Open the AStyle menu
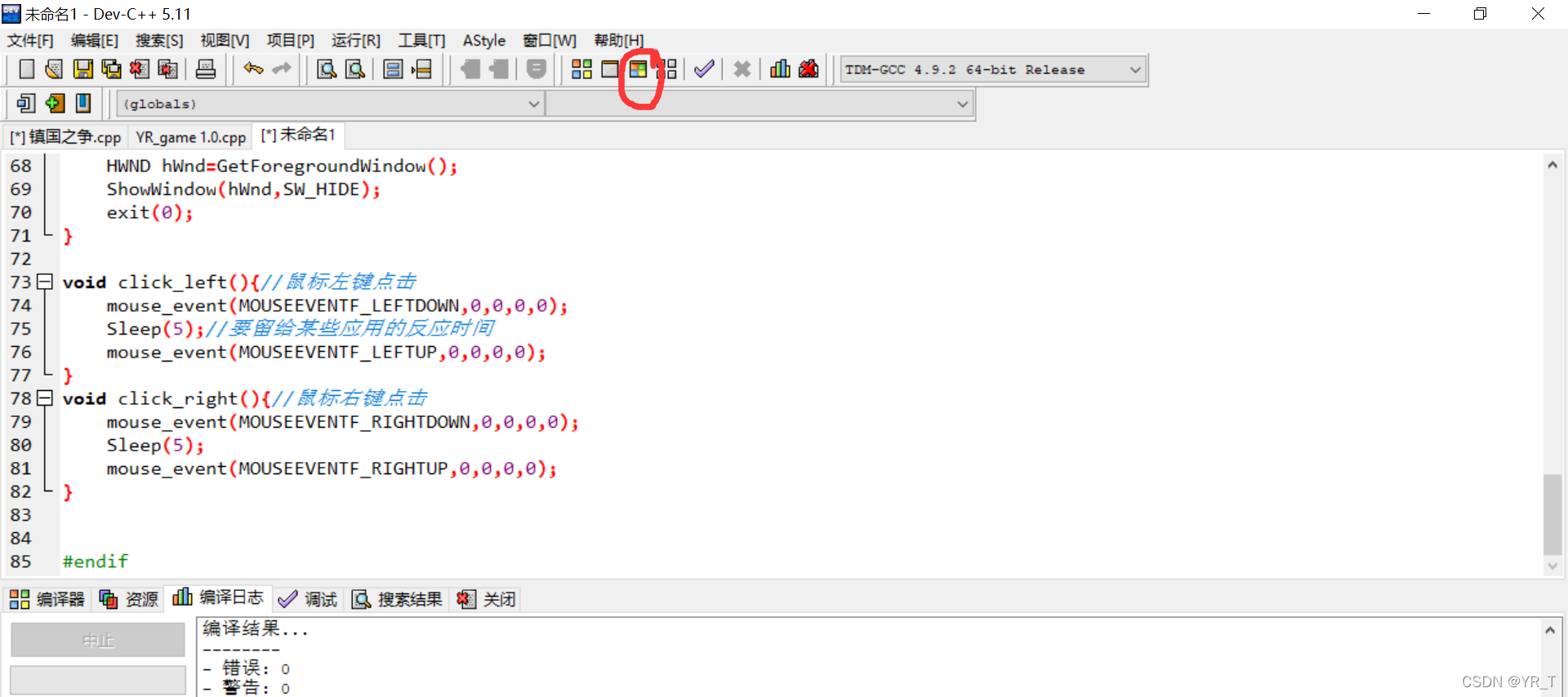The width and height of the screenshot is (1568, 697). (x=484, y=41)
